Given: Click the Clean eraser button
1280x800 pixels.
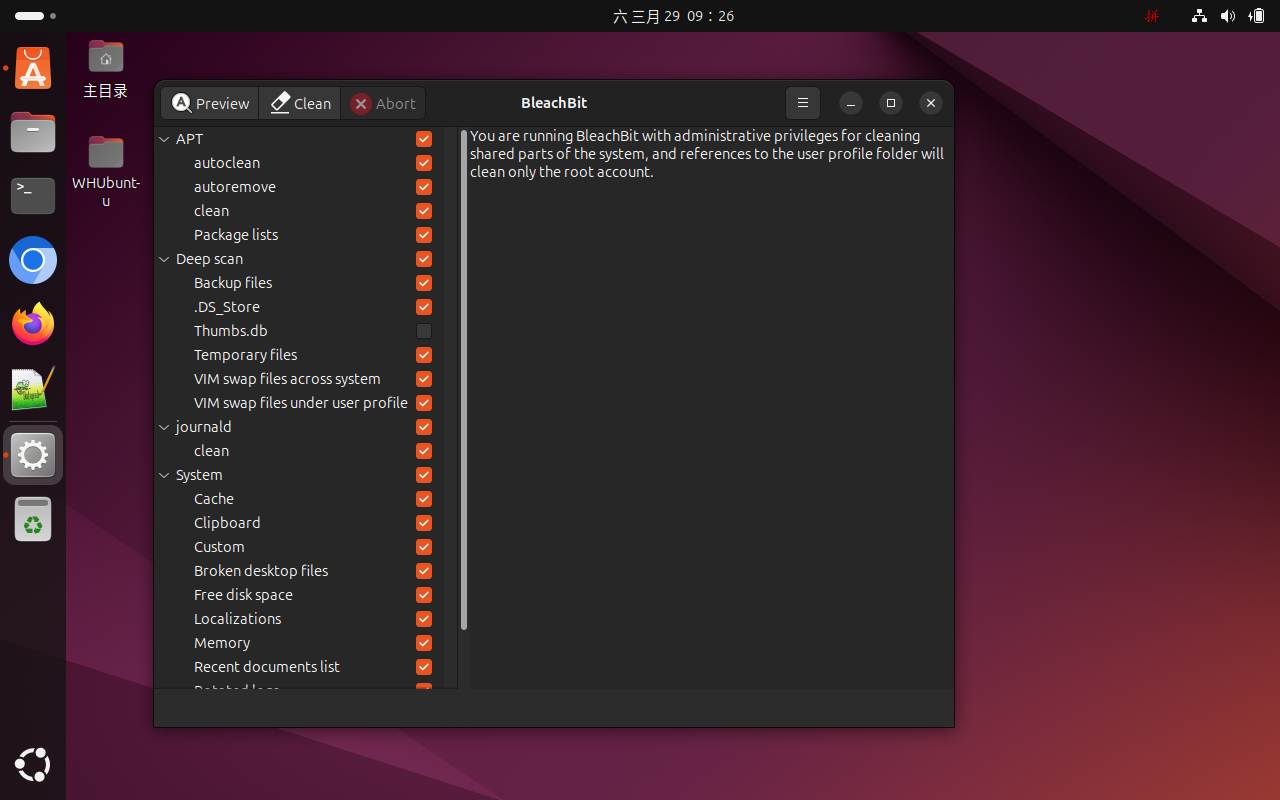Looking at the screenshot, I should (300, 103).
